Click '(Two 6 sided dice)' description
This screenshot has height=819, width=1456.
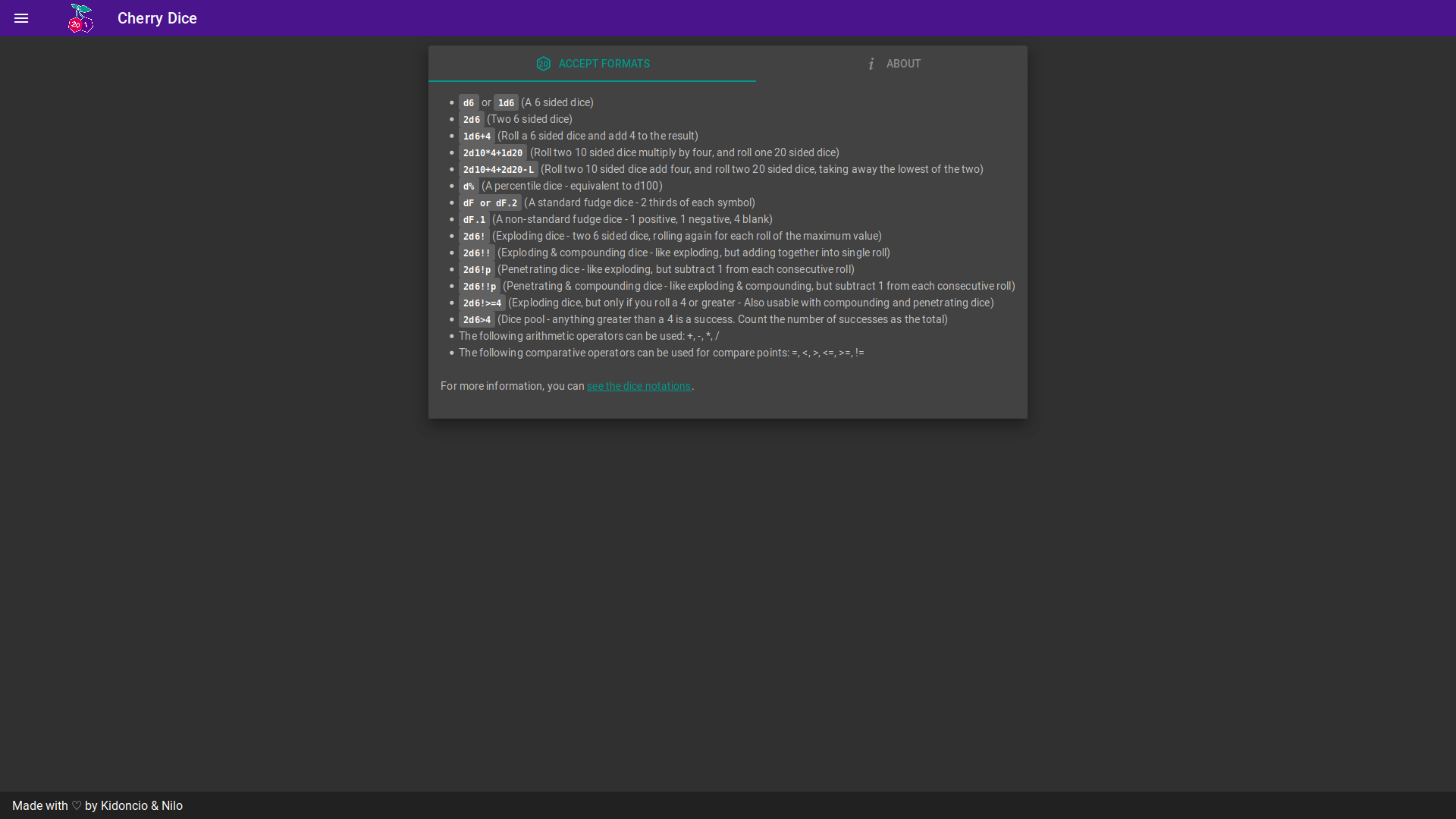[529, 119]
